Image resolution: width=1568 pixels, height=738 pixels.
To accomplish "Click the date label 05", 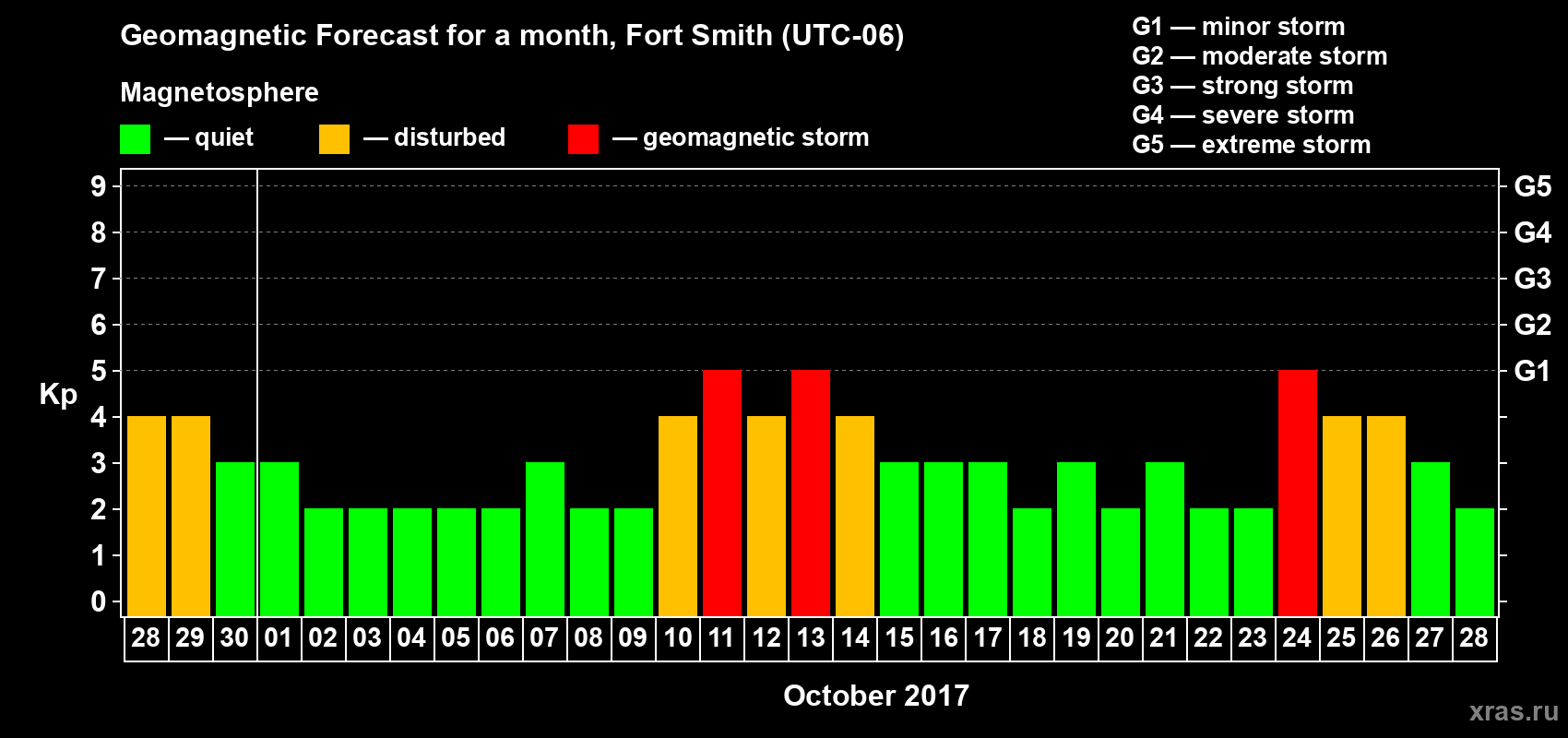I will [456, 637].
